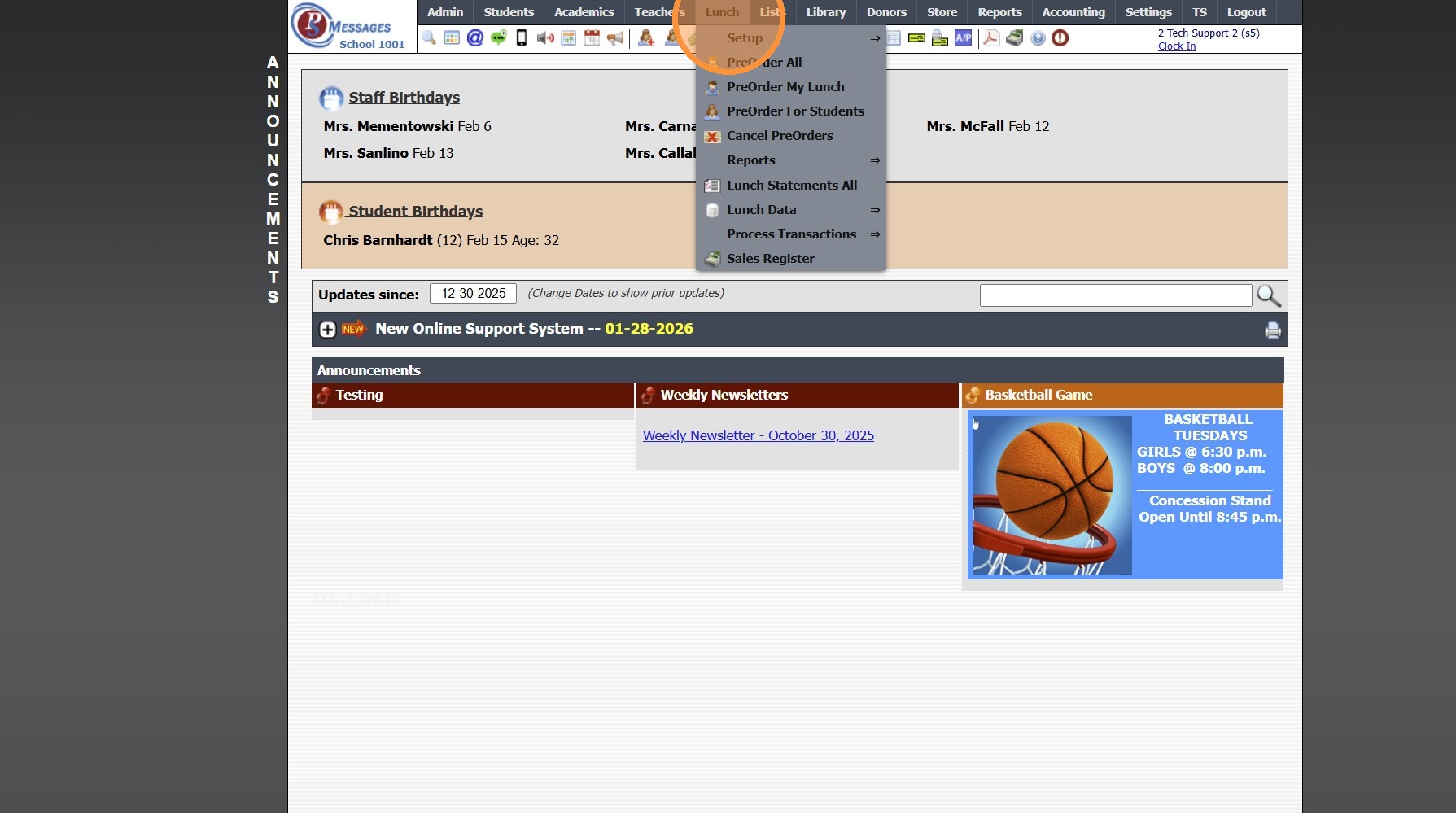The height and width of the screenshot is (813, 1456).
Task: Open the Donors menu
Action: pyautogui.click(x=886, y=12)
